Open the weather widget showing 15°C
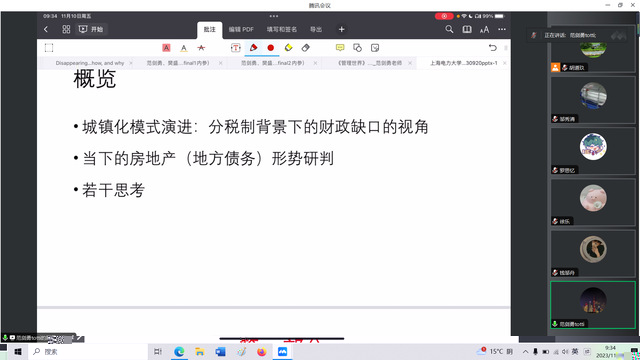Image resolution: width=640 pixels, height=360 pixels. [494, 351]
